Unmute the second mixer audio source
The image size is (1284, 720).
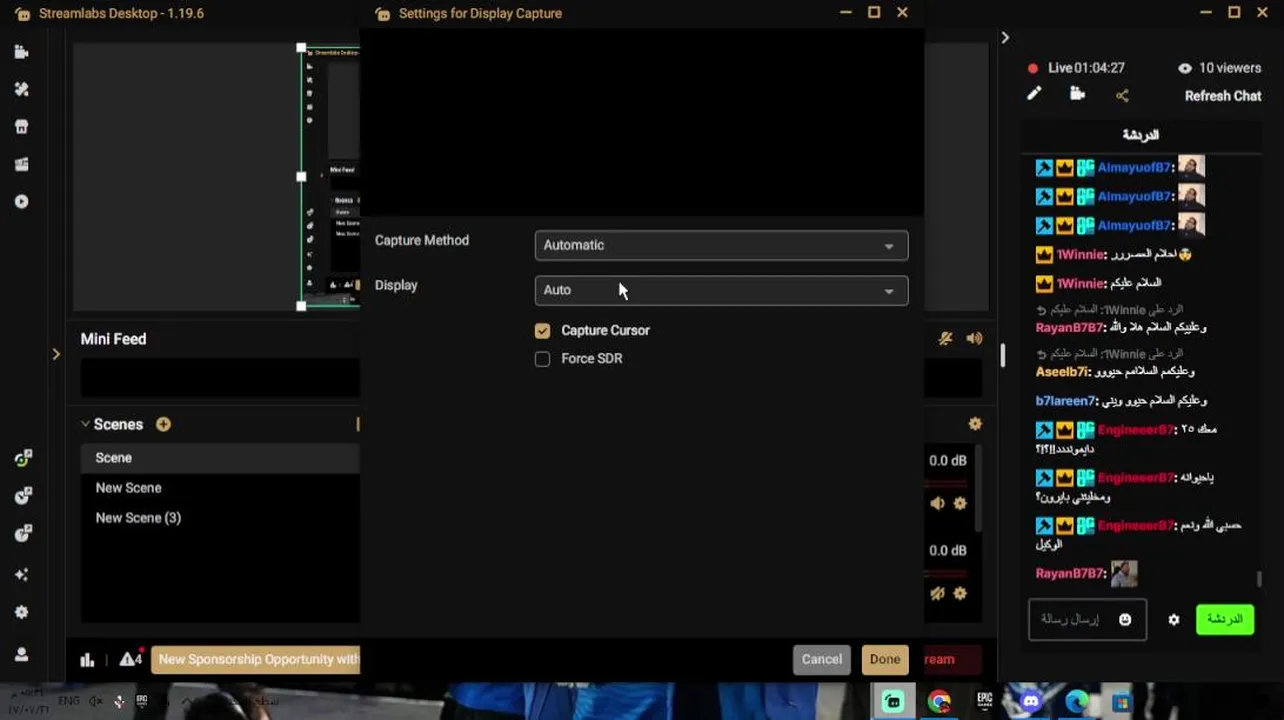pyautogui.click(x=937, y=593)
